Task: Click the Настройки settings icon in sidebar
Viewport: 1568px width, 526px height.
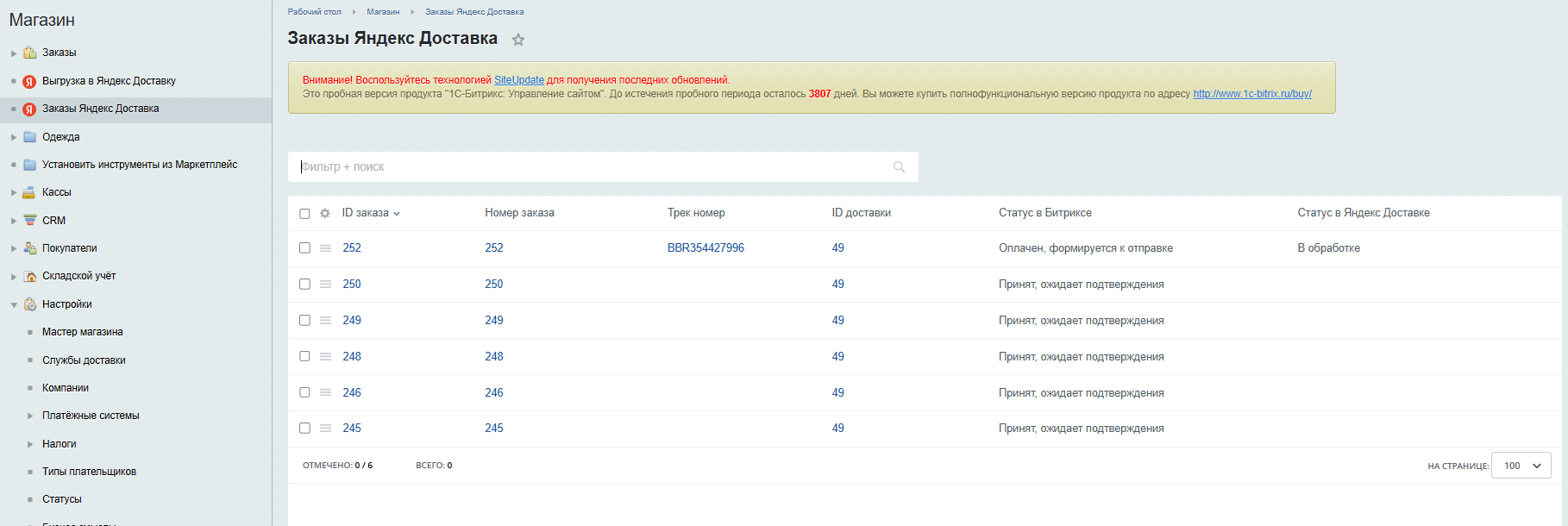Action: [30, 304]
